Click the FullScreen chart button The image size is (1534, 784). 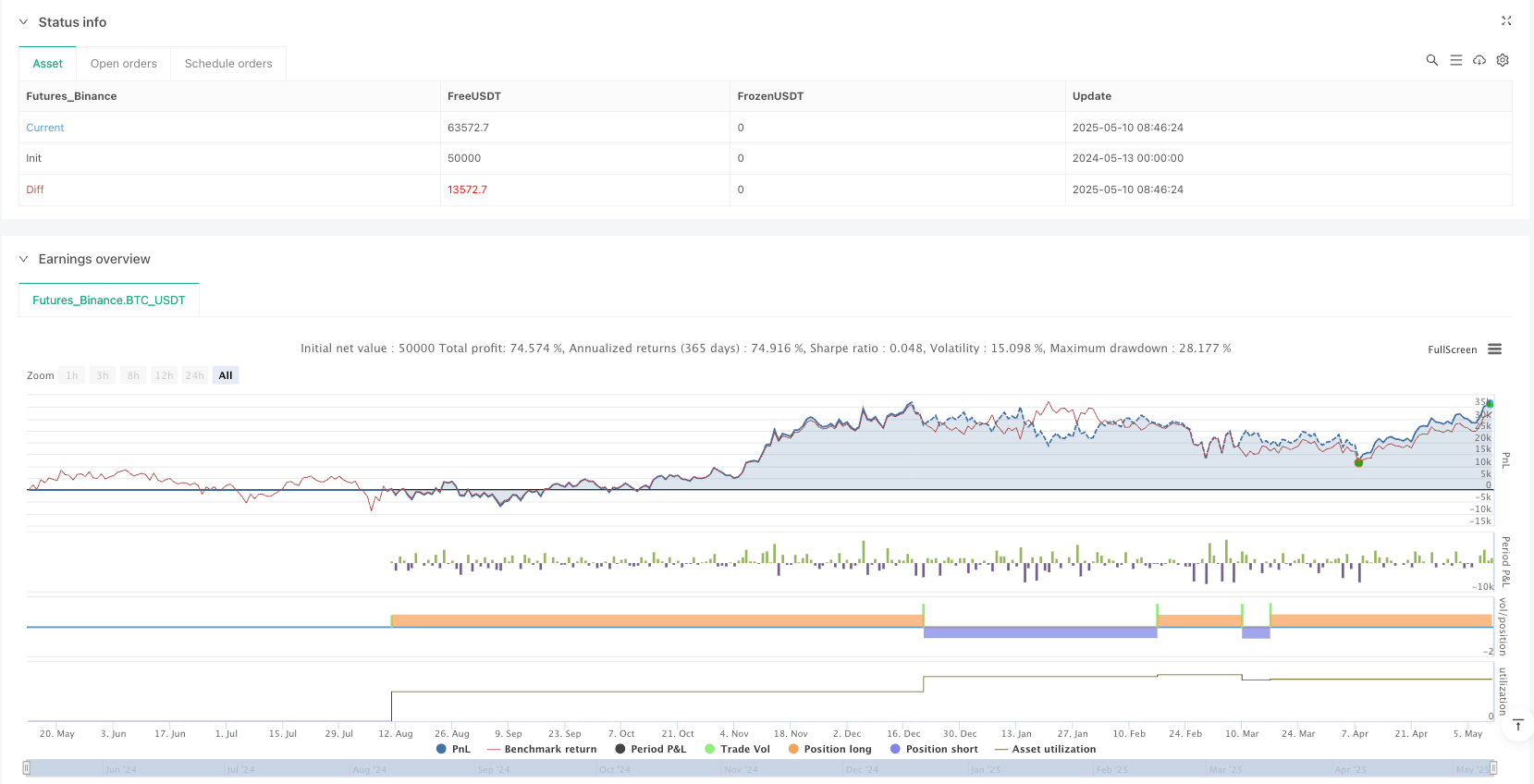[1452, 349]
